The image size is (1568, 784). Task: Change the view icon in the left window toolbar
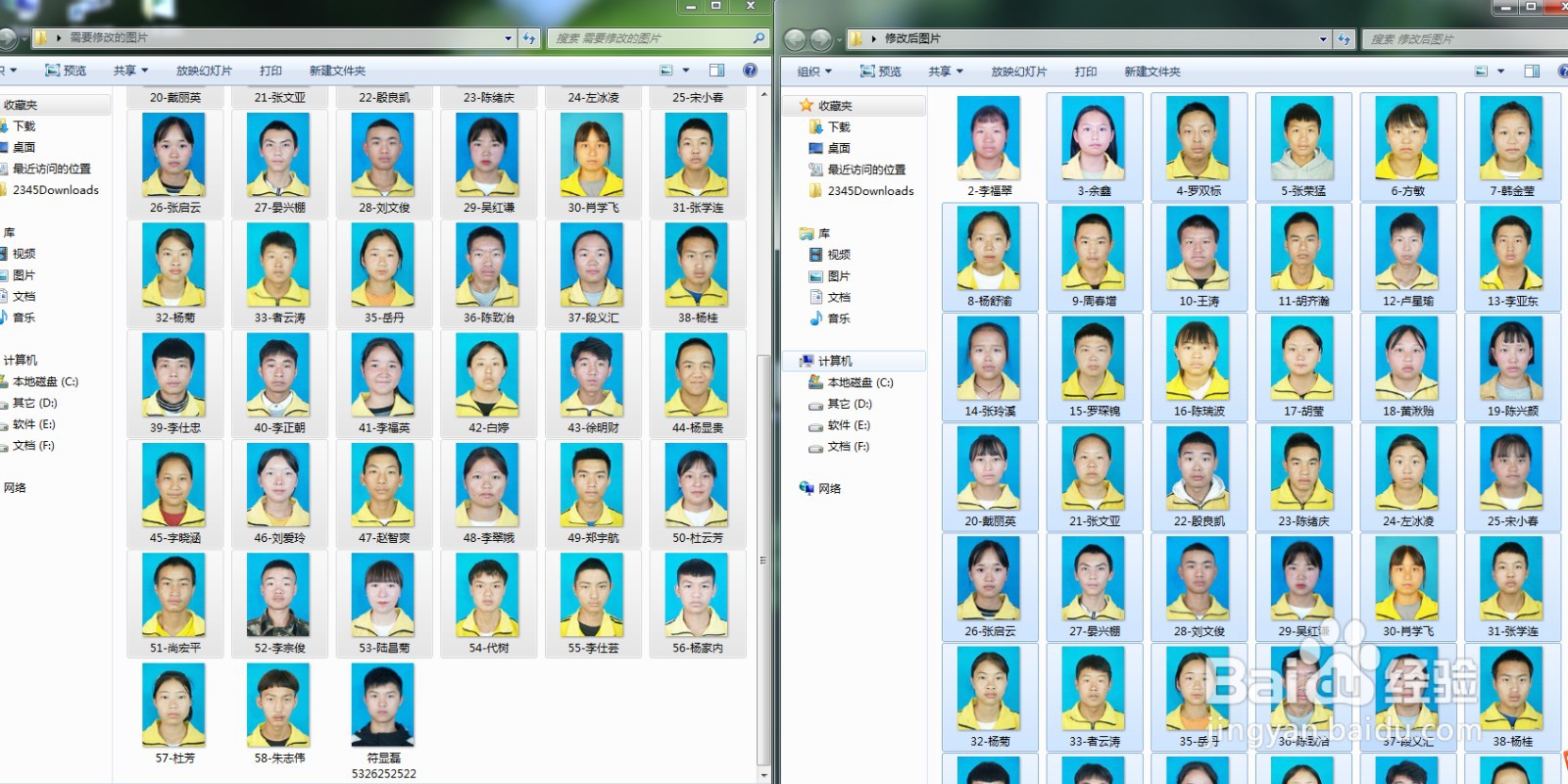(x=666, y=71)
